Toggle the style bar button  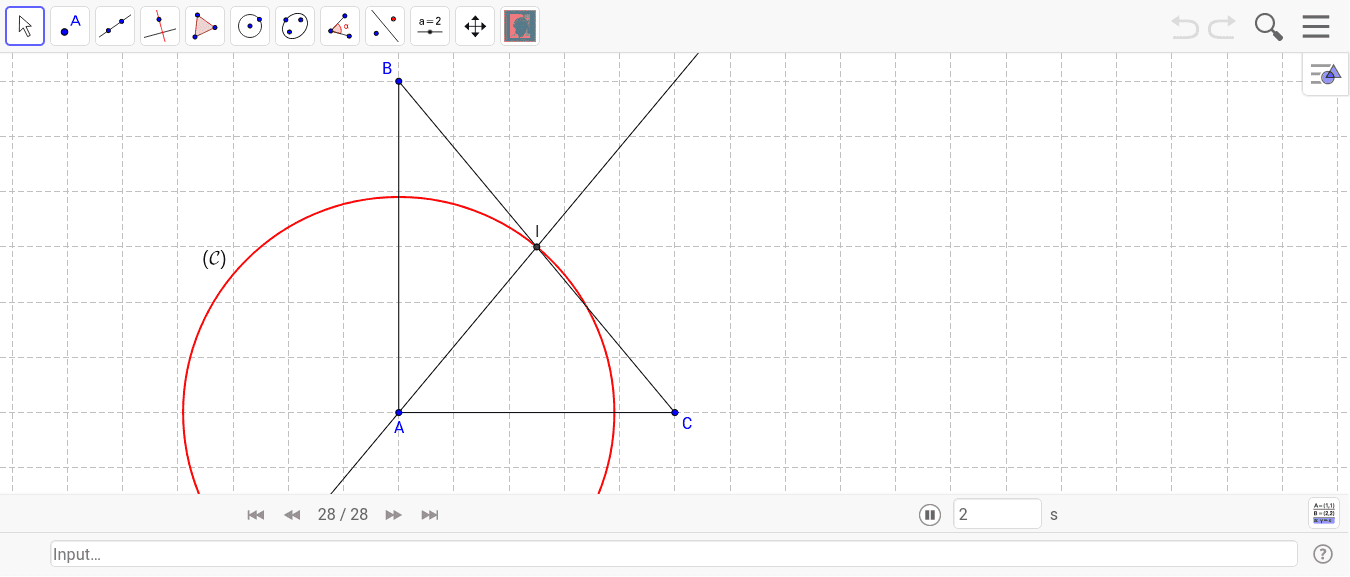coord(1326,74)
